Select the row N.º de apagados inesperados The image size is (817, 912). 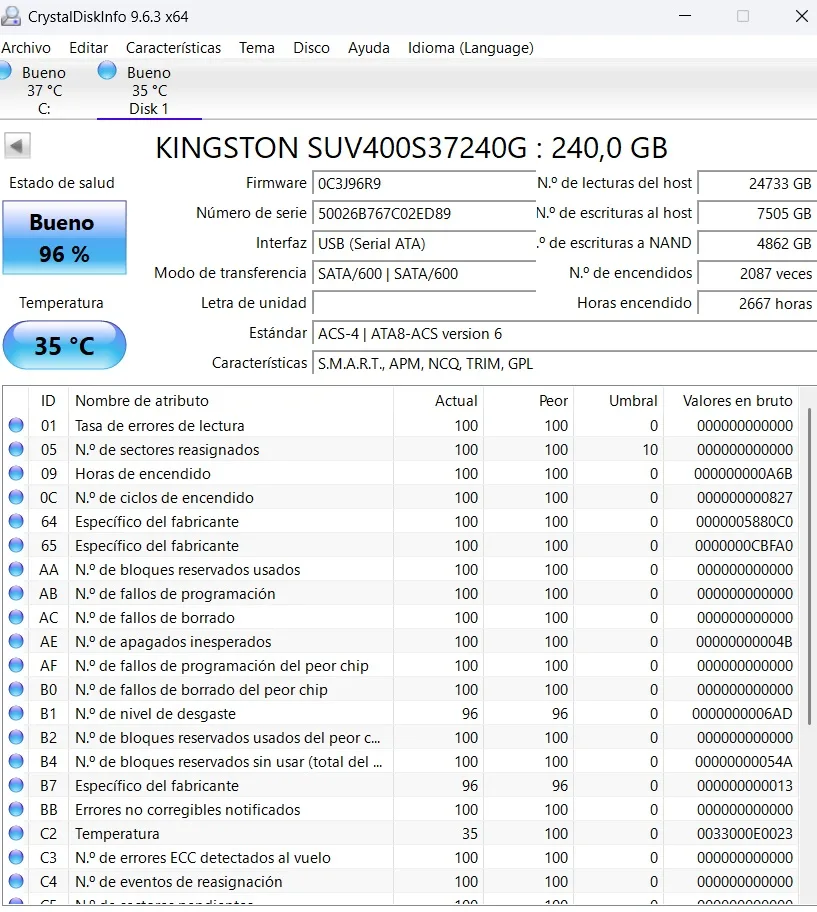[401, 641]
